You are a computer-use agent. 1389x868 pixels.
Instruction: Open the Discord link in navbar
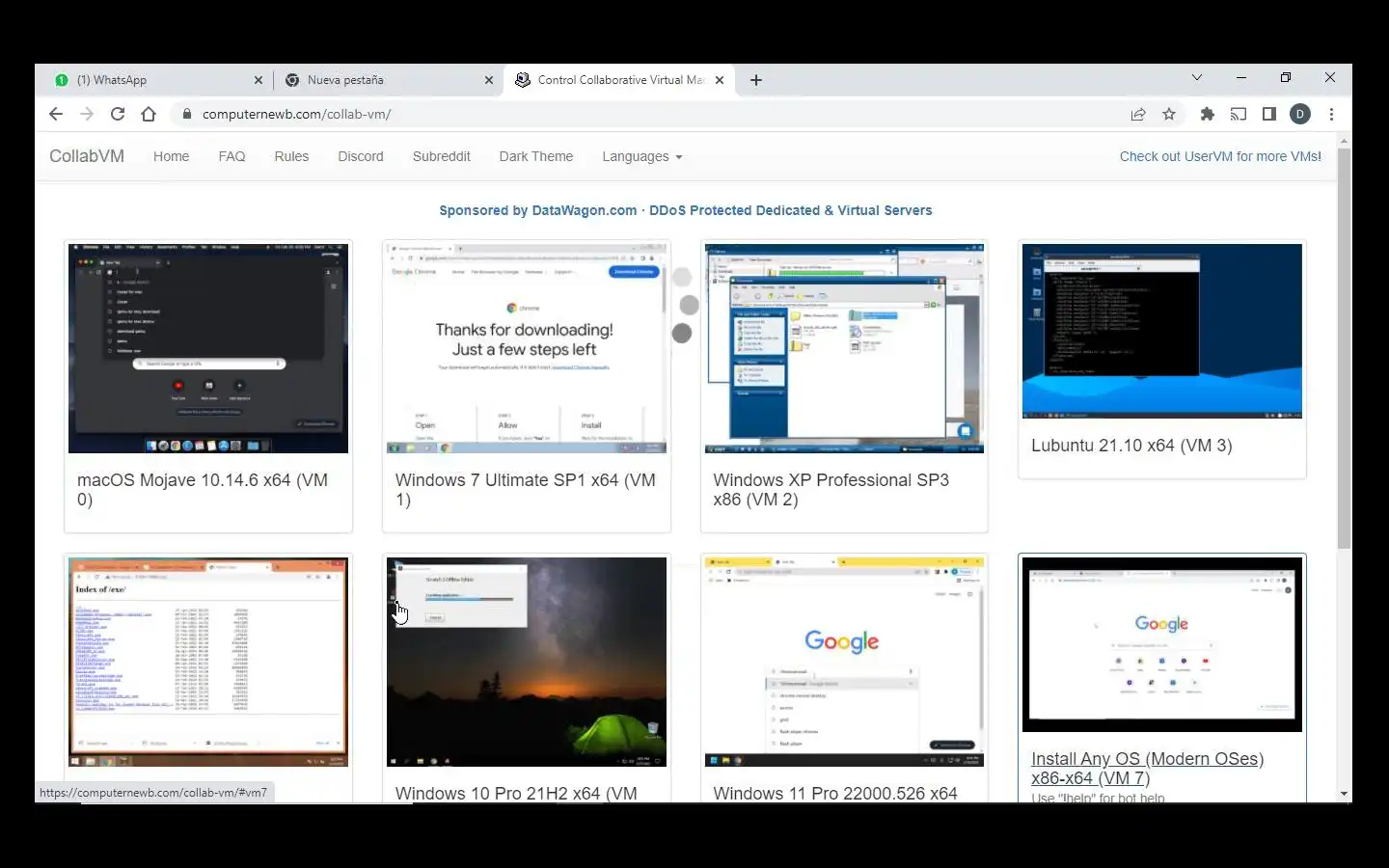361,156
